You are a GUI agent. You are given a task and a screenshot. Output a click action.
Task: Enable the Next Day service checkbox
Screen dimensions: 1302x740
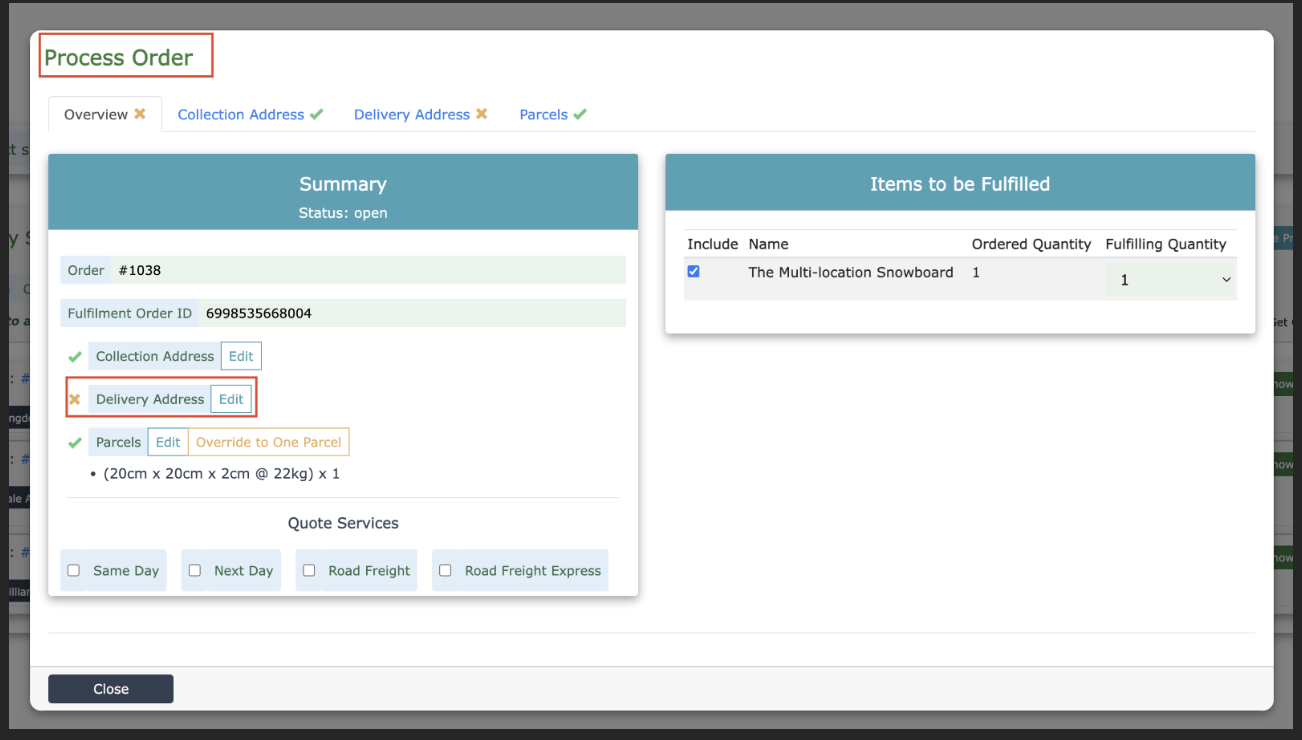click(x=195, y=570)
